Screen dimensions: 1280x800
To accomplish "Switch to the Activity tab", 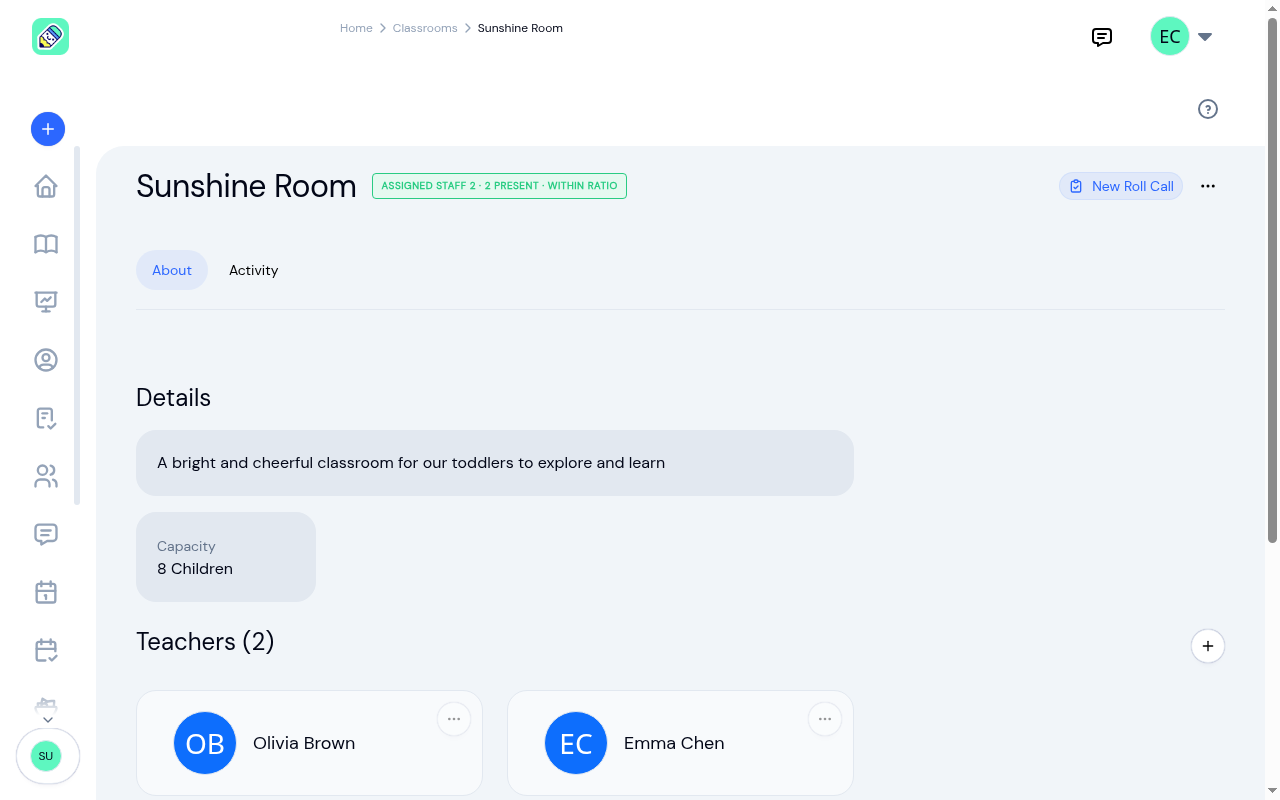I will click(254, 270).
